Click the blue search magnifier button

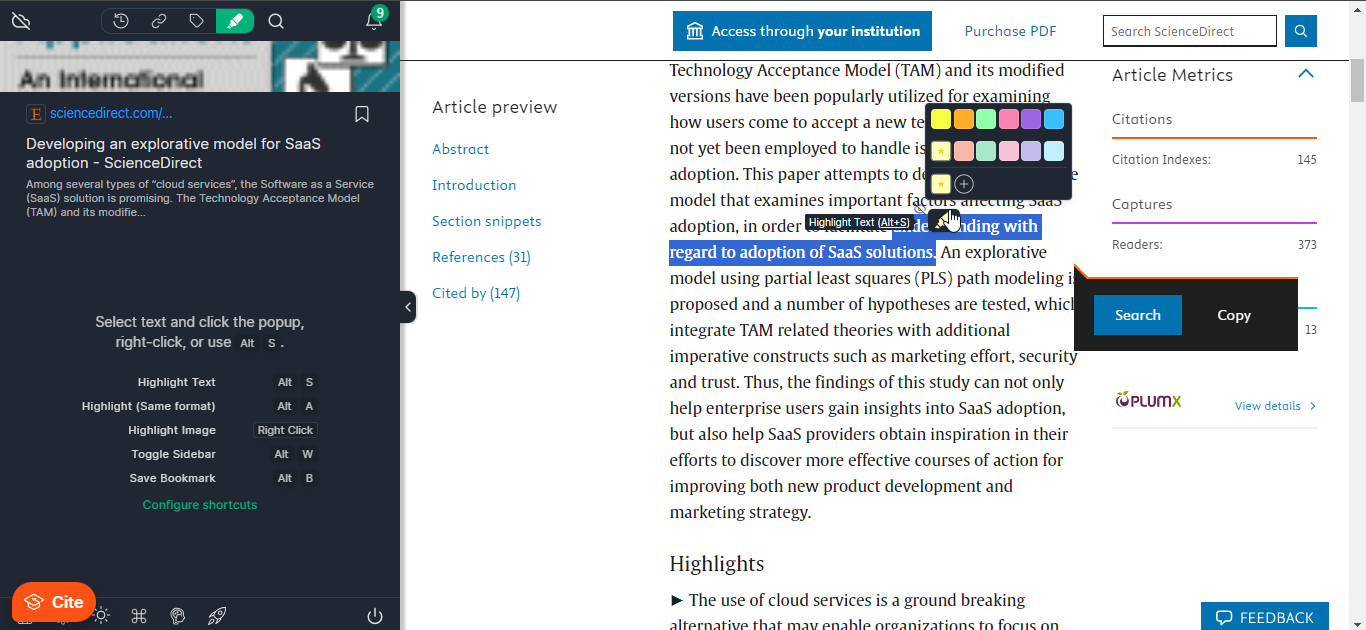(x=1301, y=31)
